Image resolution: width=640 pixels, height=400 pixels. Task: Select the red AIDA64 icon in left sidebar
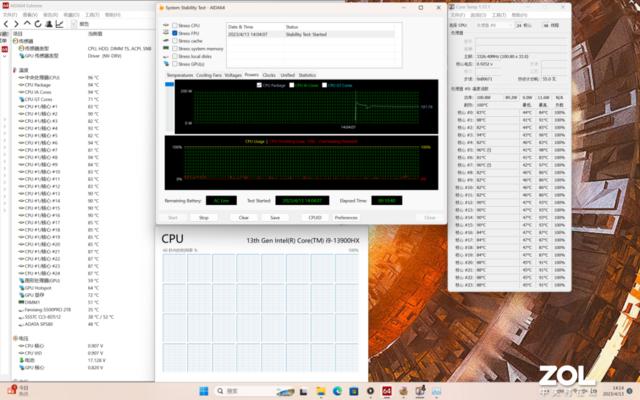pos(4,49)
